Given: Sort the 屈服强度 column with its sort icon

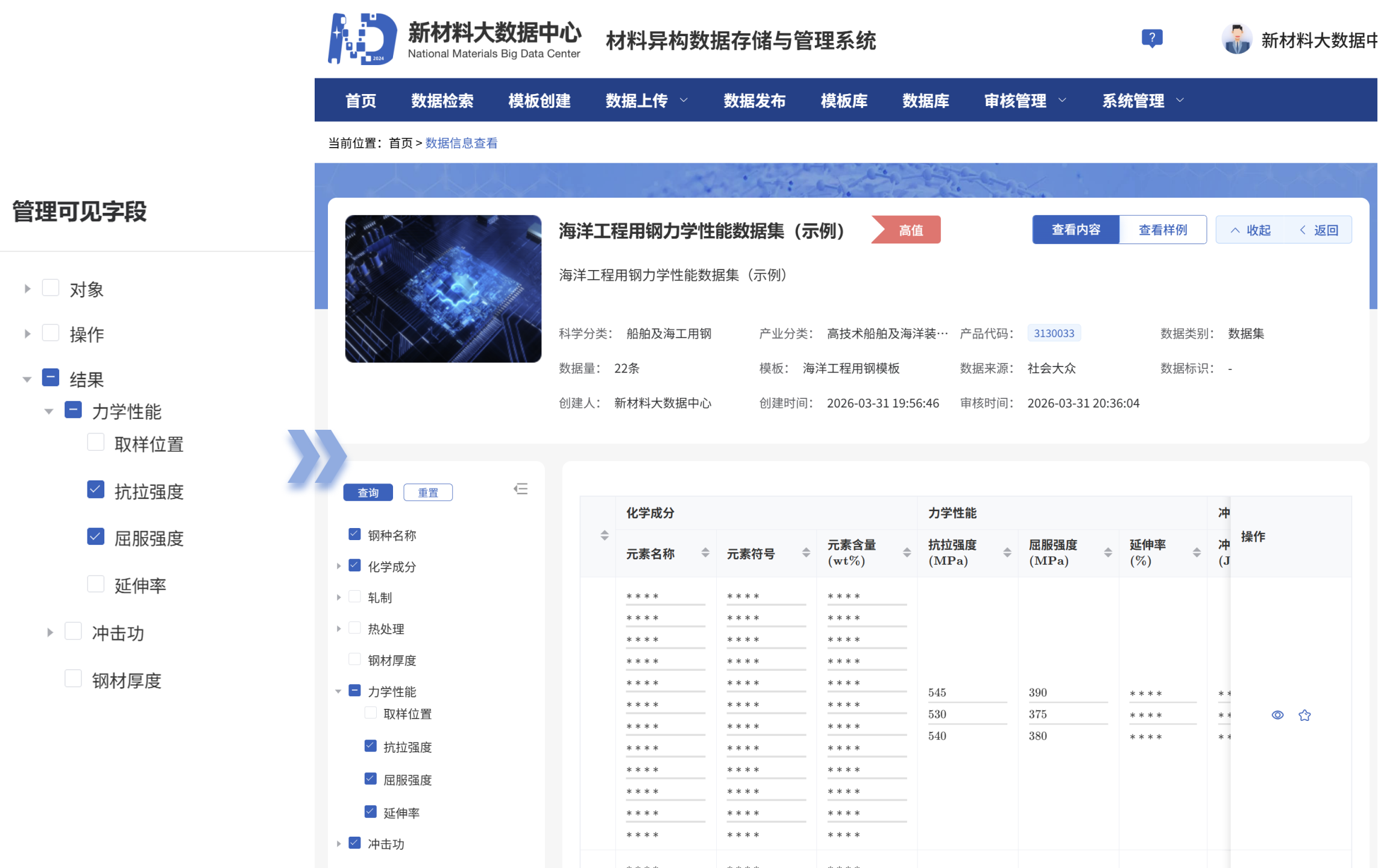Looking at the screenshot, I should point(1107,552).
